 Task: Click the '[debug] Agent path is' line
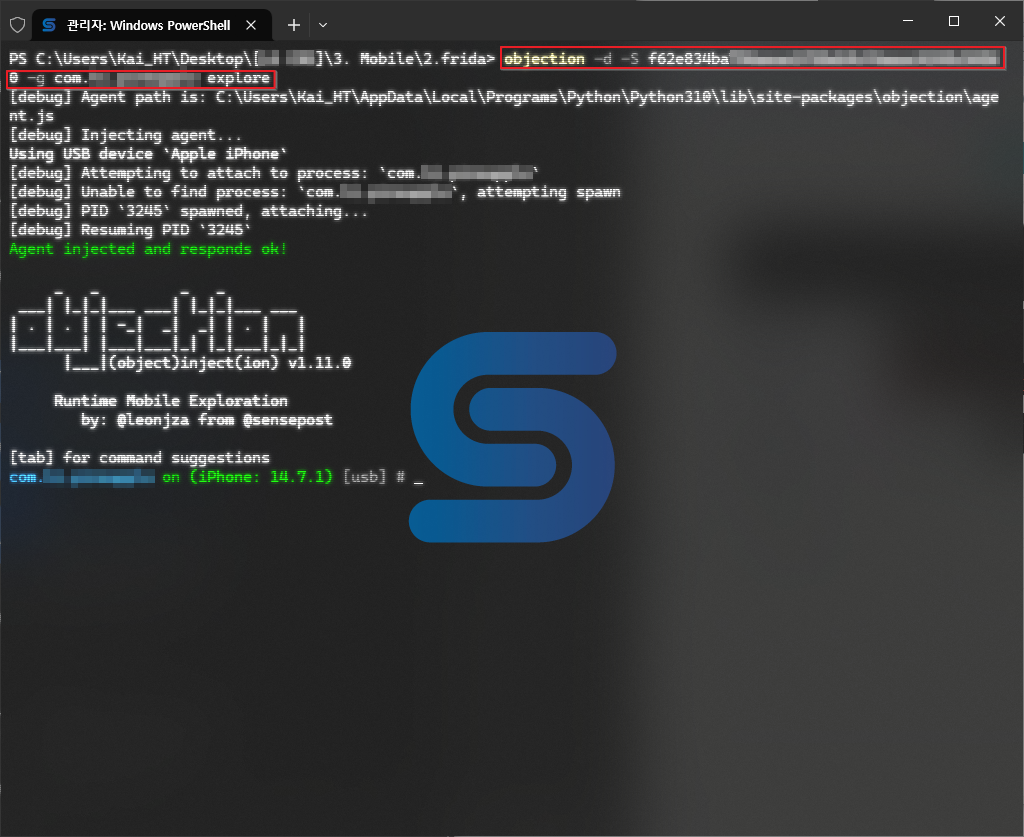click(504, 106)
